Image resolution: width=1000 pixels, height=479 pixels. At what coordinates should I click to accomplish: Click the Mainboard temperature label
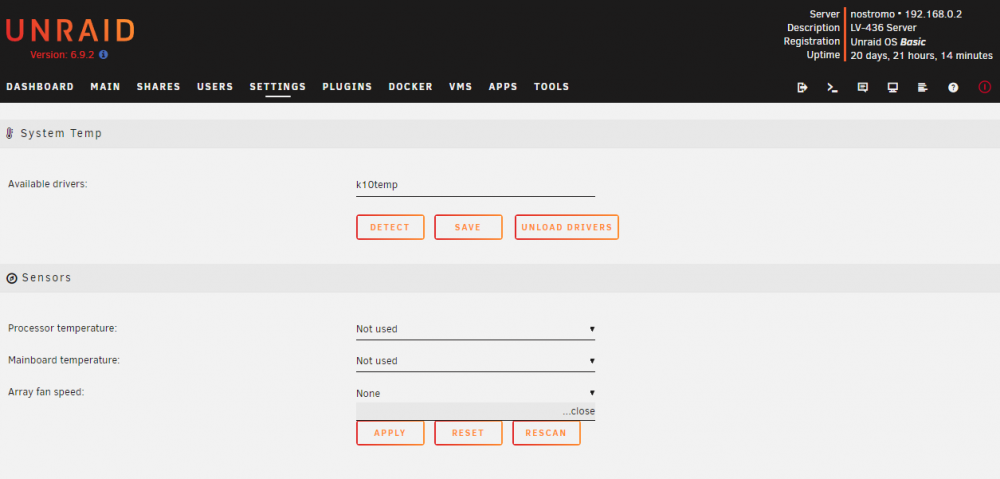click(x=64, y=360)
